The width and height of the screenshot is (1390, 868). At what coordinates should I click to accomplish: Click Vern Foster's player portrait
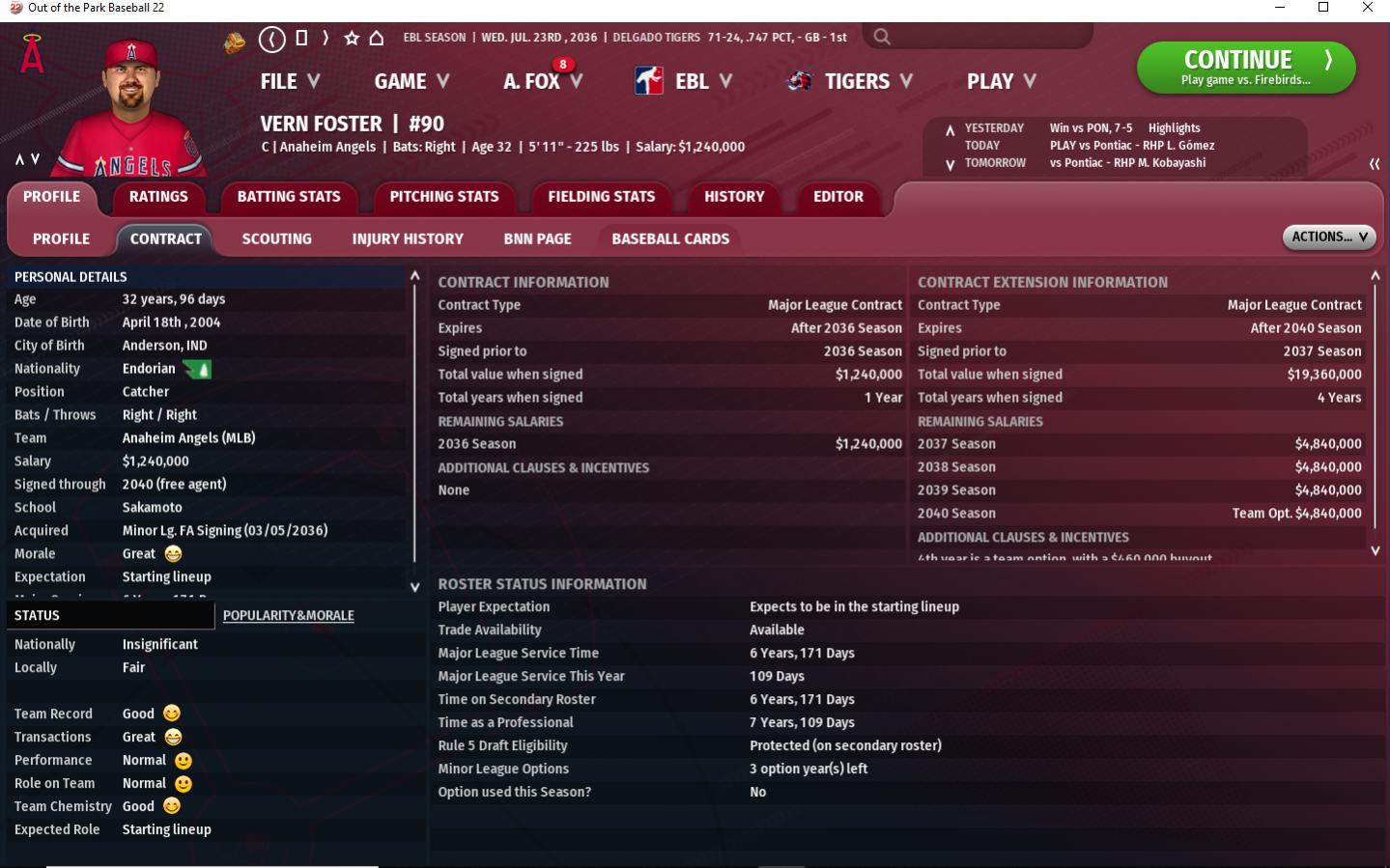click(x=131, y=106)
